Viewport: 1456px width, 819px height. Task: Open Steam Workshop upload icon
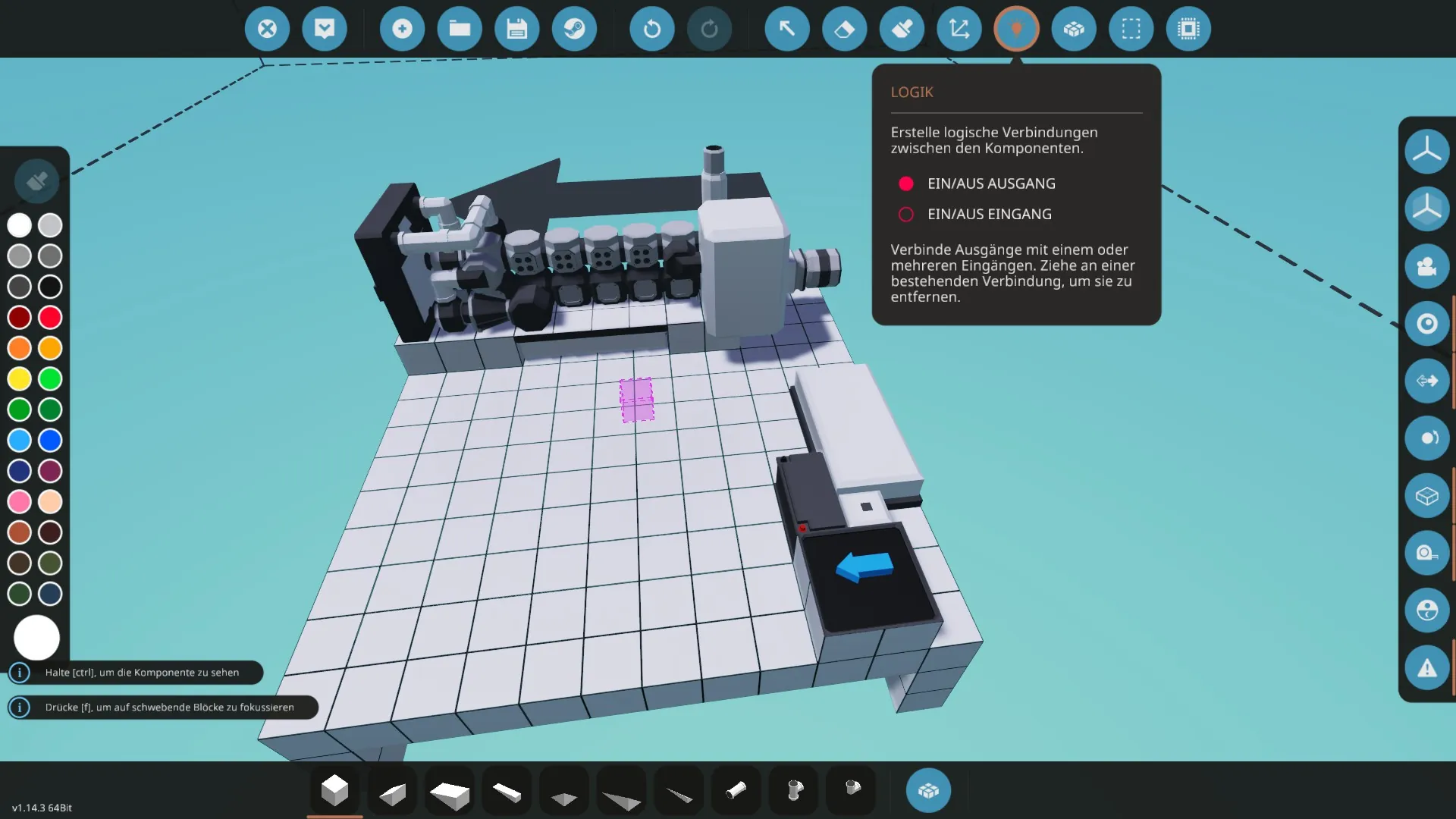pos(574,29)
